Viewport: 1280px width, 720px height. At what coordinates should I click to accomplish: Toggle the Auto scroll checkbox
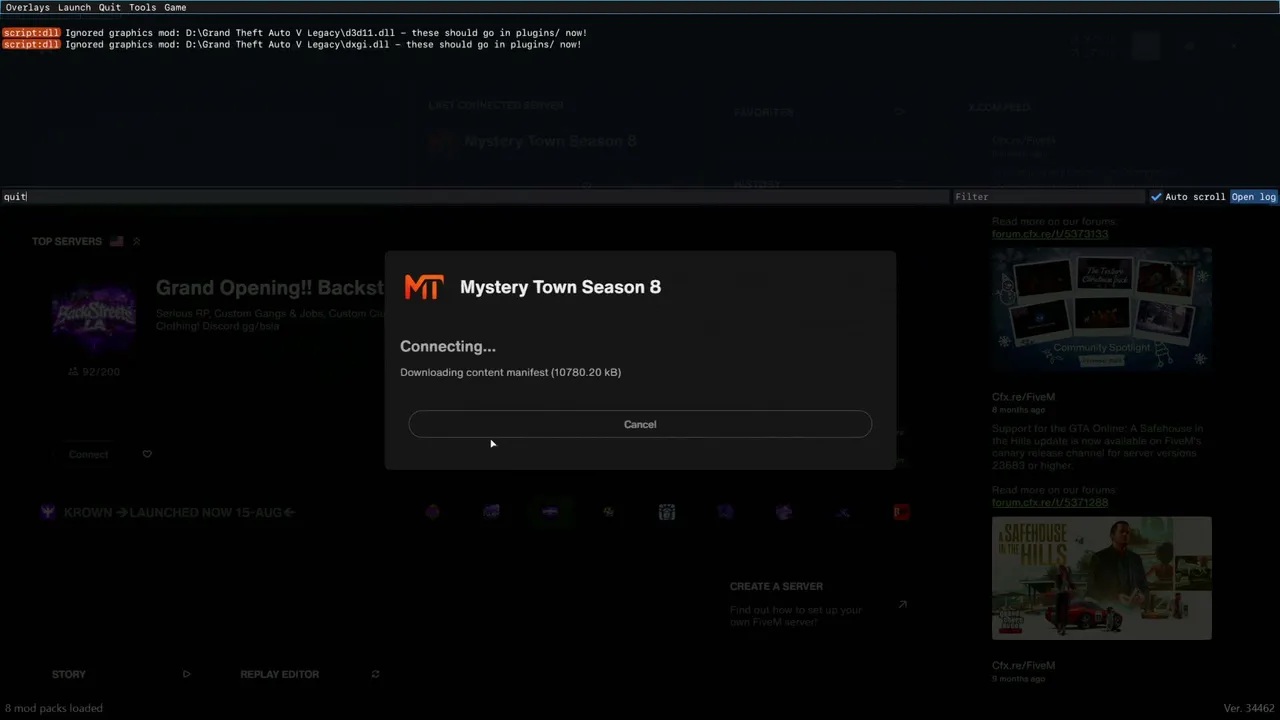click(1156, 197)
